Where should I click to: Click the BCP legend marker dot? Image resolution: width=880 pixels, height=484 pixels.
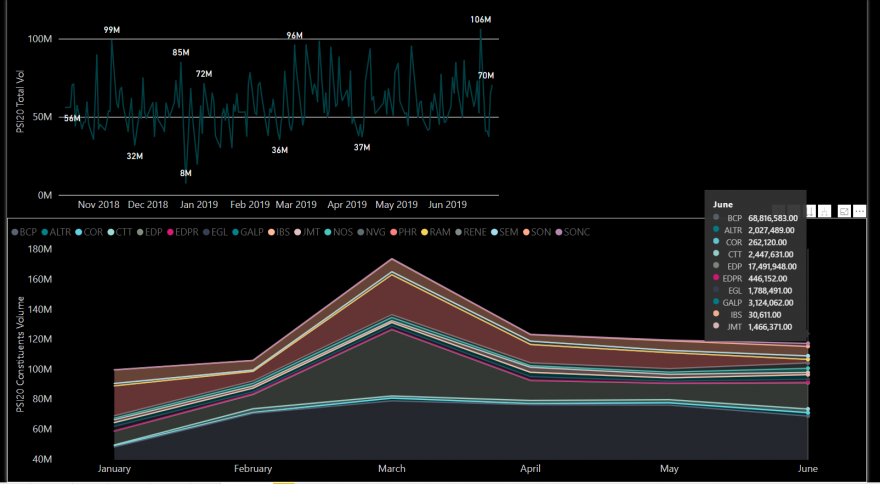(13, 232)
